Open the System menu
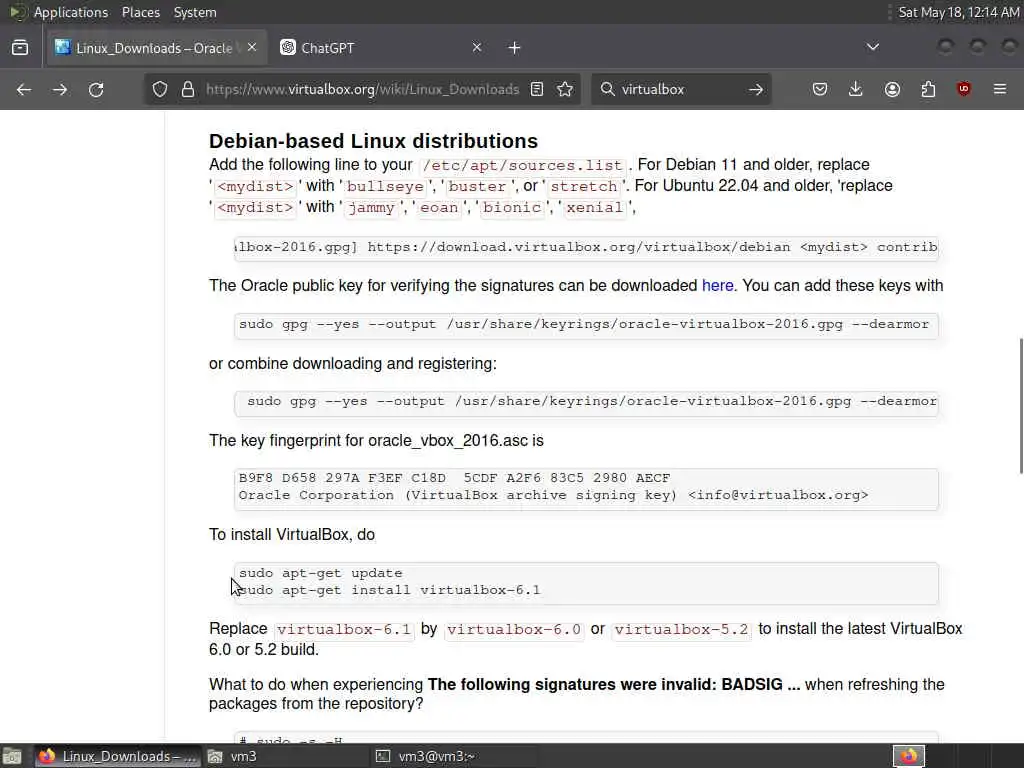The image size is (1024, 768). (x=195, y=12)
